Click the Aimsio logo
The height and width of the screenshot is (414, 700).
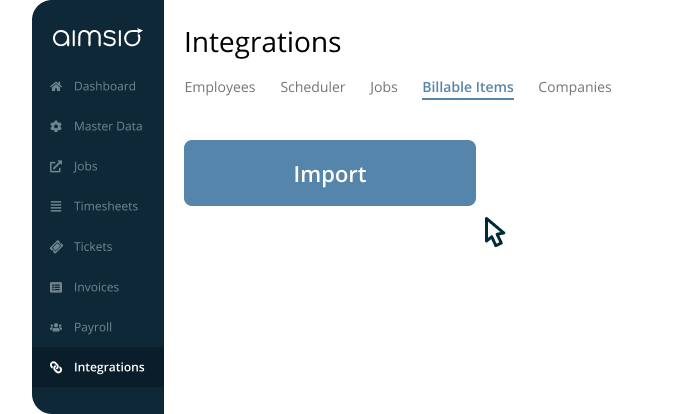[x=97, y=39]
